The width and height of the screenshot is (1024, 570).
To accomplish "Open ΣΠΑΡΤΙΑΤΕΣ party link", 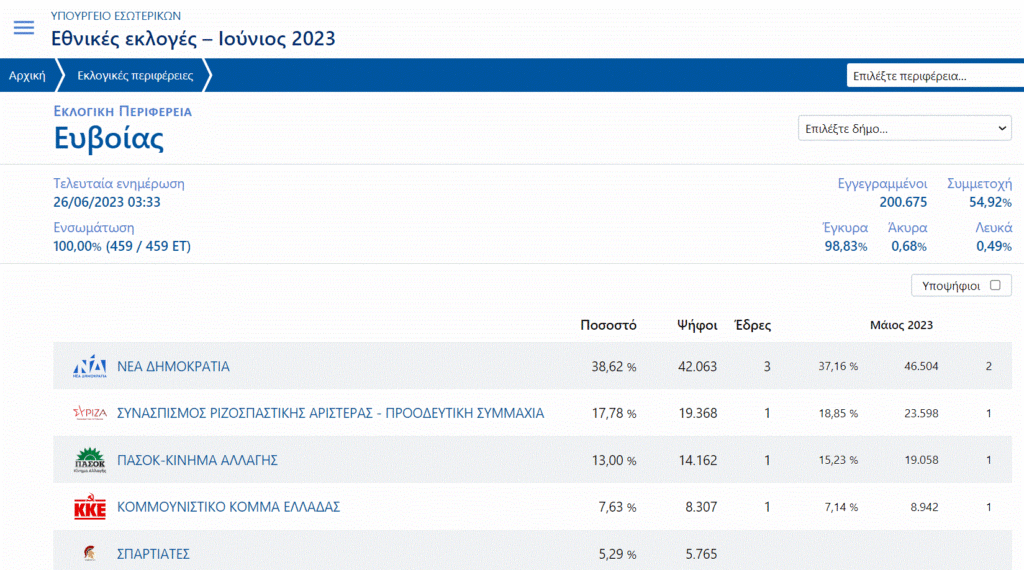I will pos(153,554).
